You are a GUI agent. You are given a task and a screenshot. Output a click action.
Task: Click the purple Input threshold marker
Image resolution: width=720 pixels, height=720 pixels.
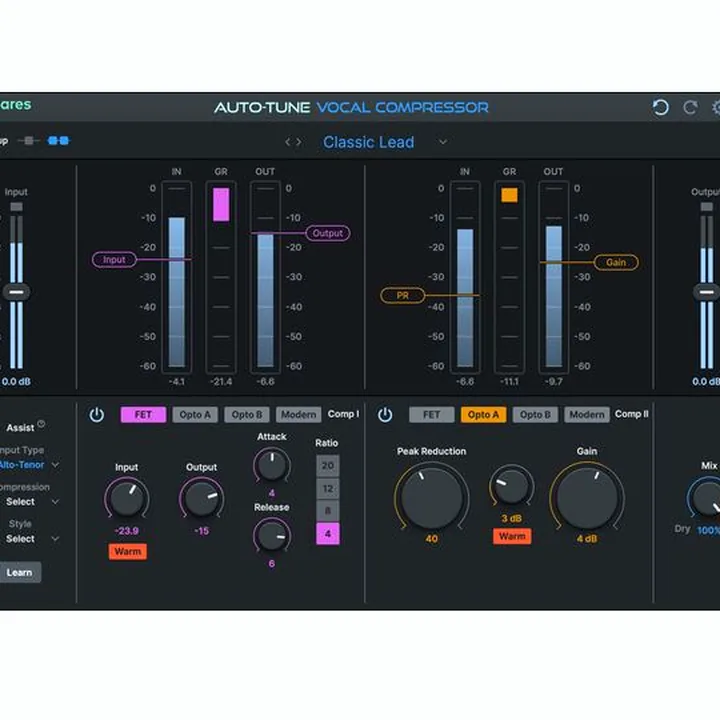tap(114, 260)
